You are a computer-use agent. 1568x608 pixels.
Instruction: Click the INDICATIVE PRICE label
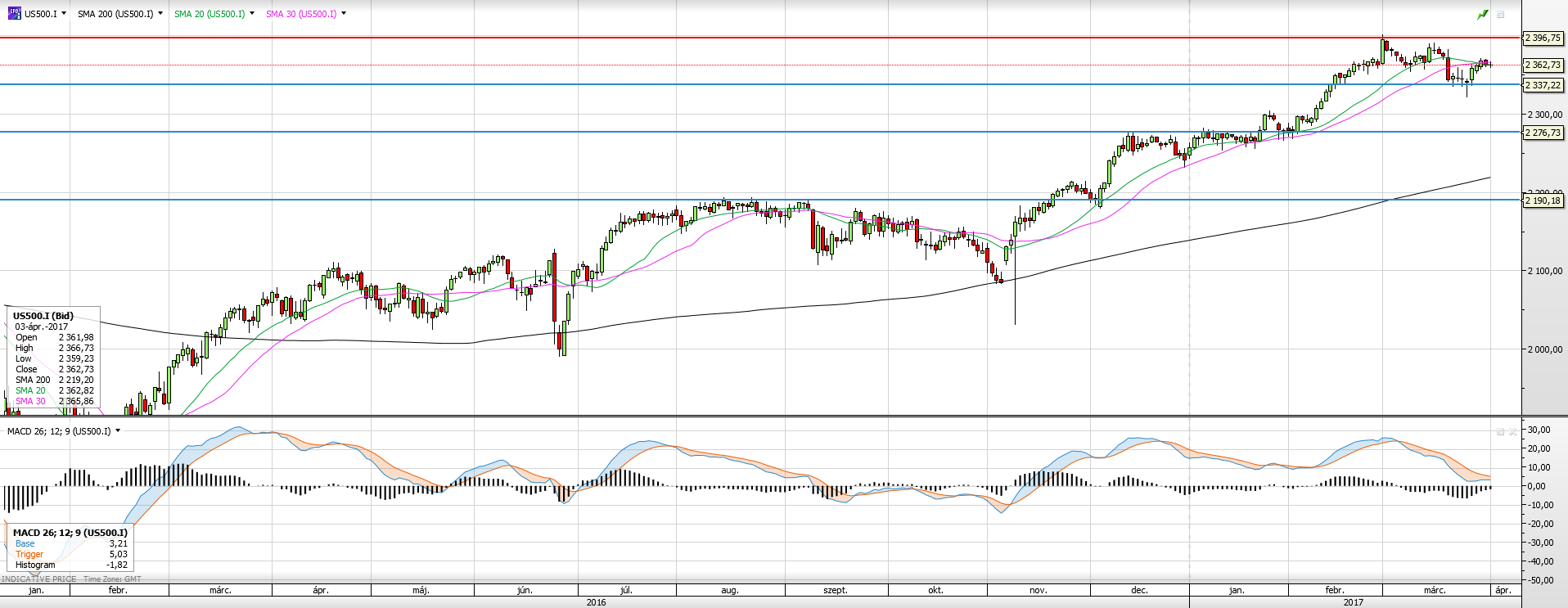click(39, 579)
